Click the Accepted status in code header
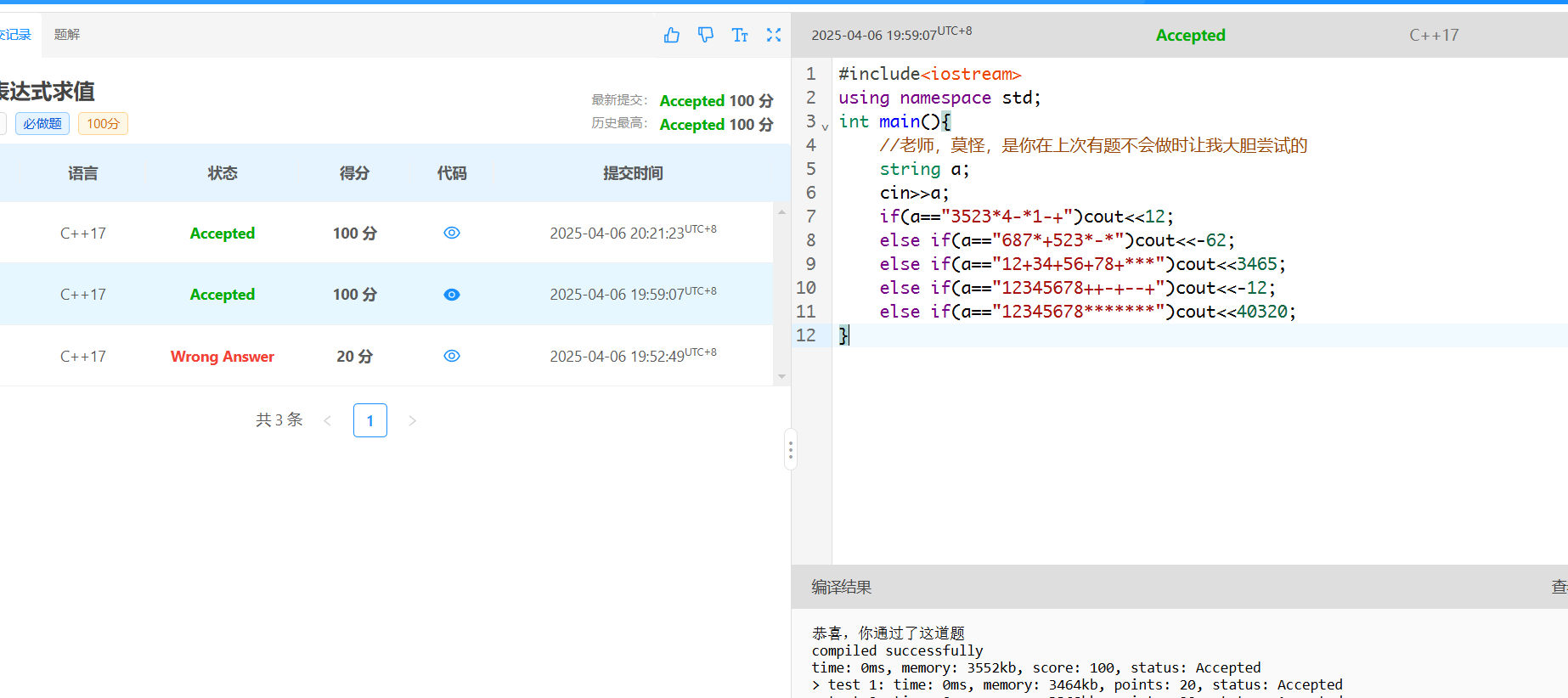 [x=1190, y=35]
